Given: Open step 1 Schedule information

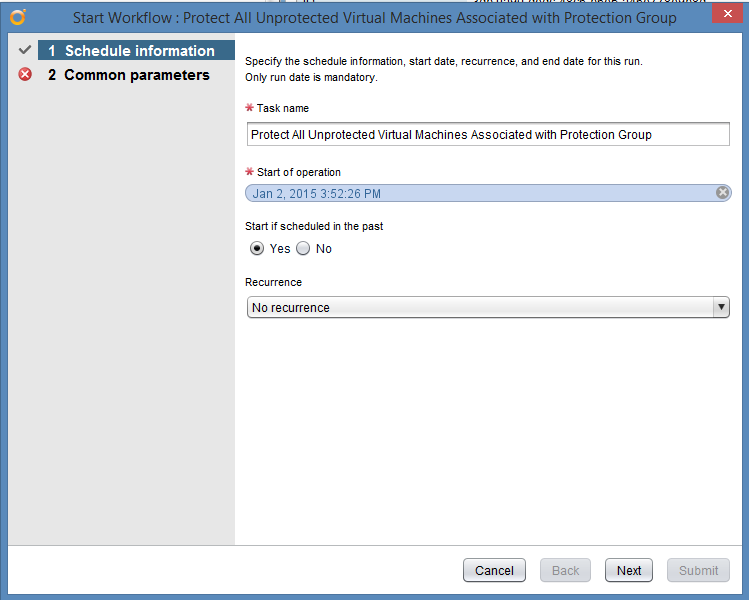Looking at the screenshot, I should pos(139,51).
